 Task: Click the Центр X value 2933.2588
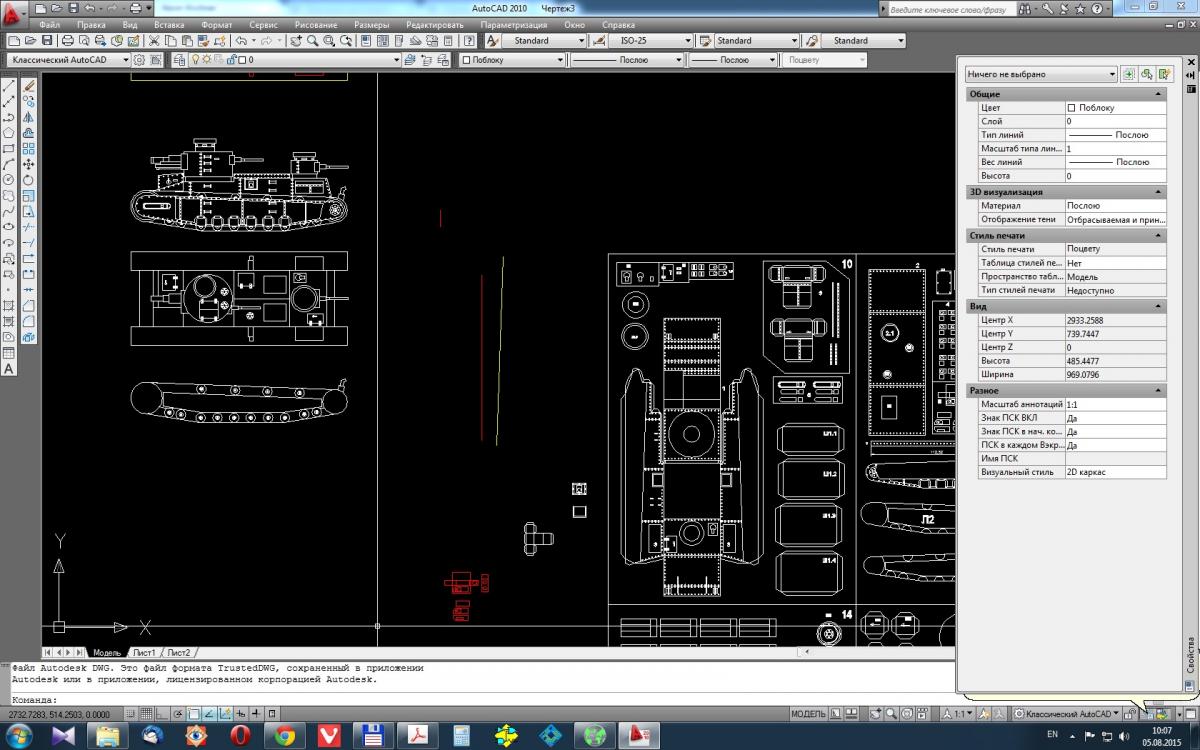(1115, 320)
